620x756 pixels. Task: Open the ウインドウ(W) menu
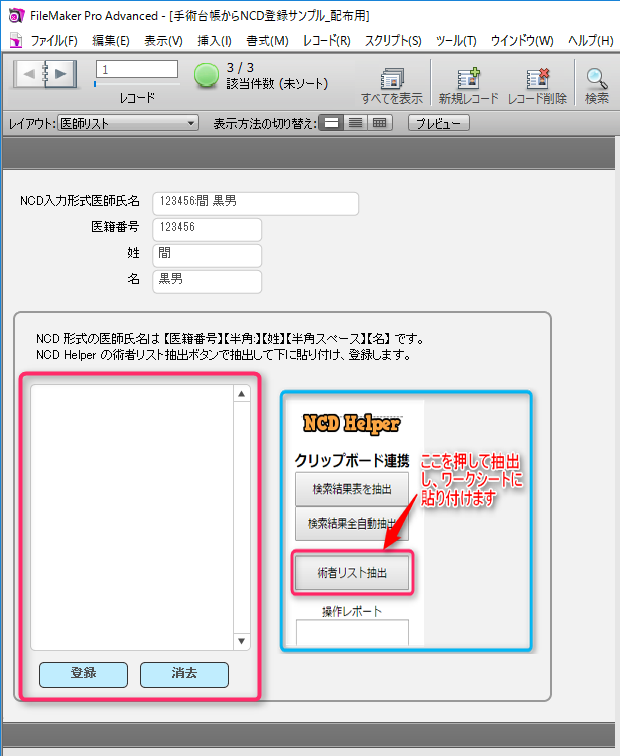tap(522, 40)
